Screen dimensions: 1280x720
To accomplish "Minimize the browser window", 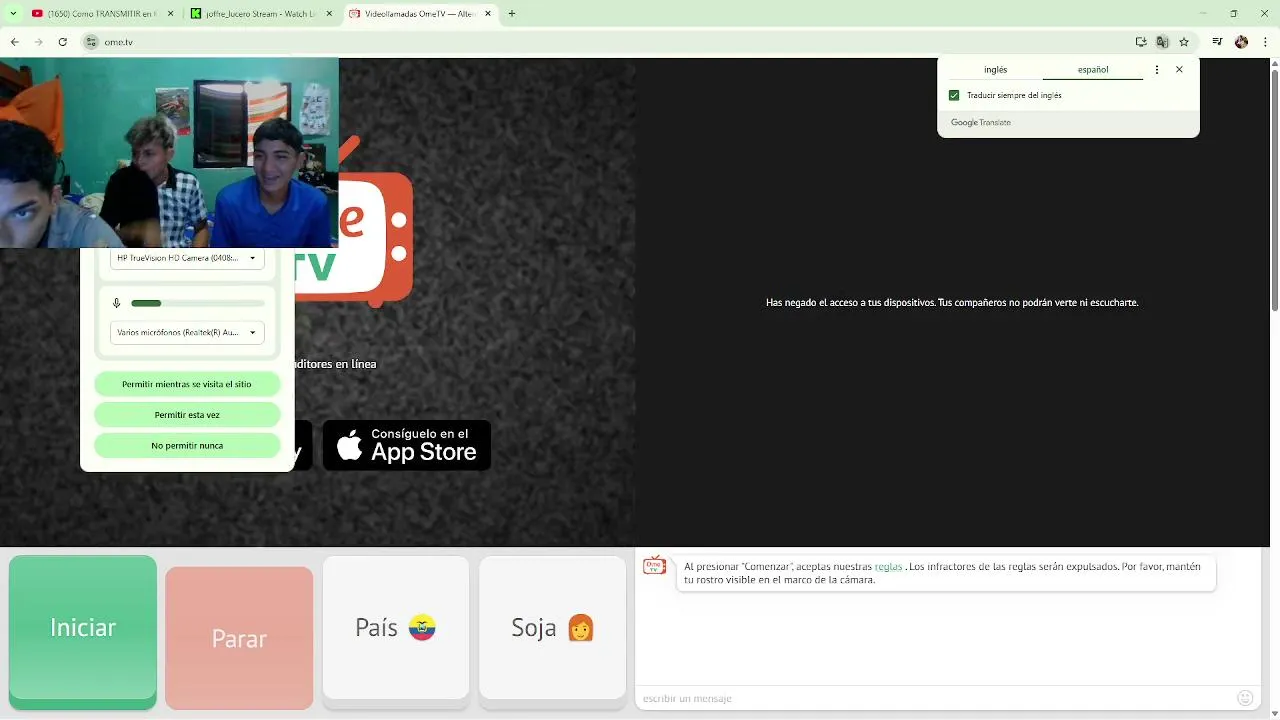I will pos(1202,14).
